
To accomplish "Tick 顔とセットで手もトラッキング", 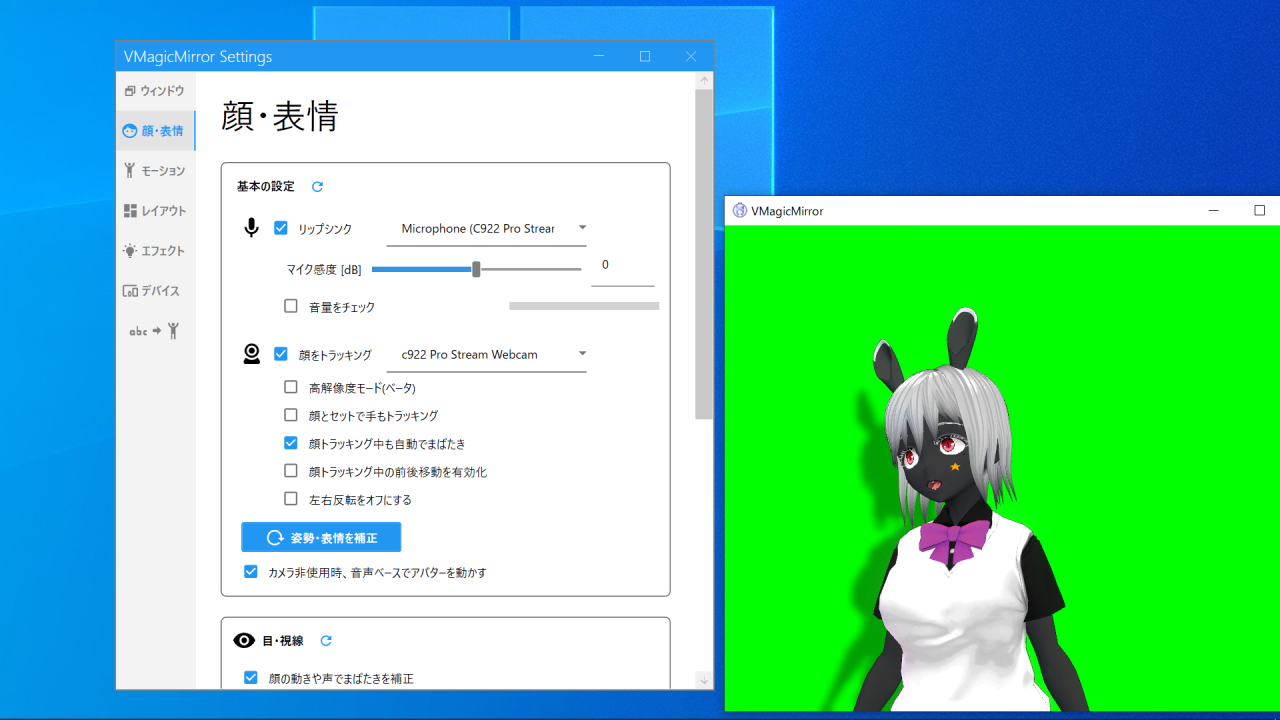I will (x=291, y=415).
